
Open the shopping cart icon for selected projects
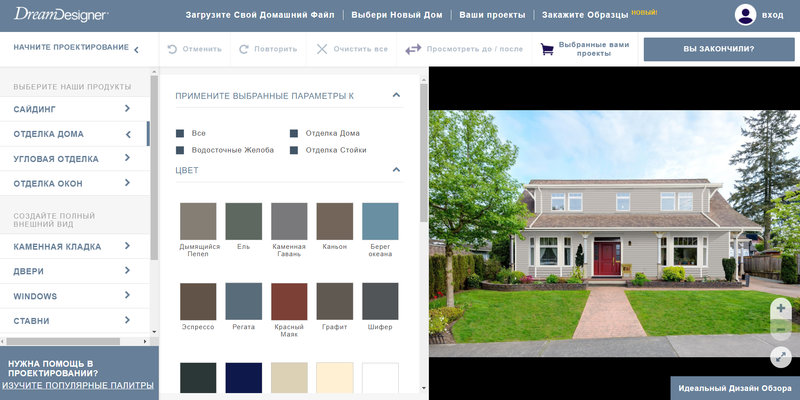[547, 49]
